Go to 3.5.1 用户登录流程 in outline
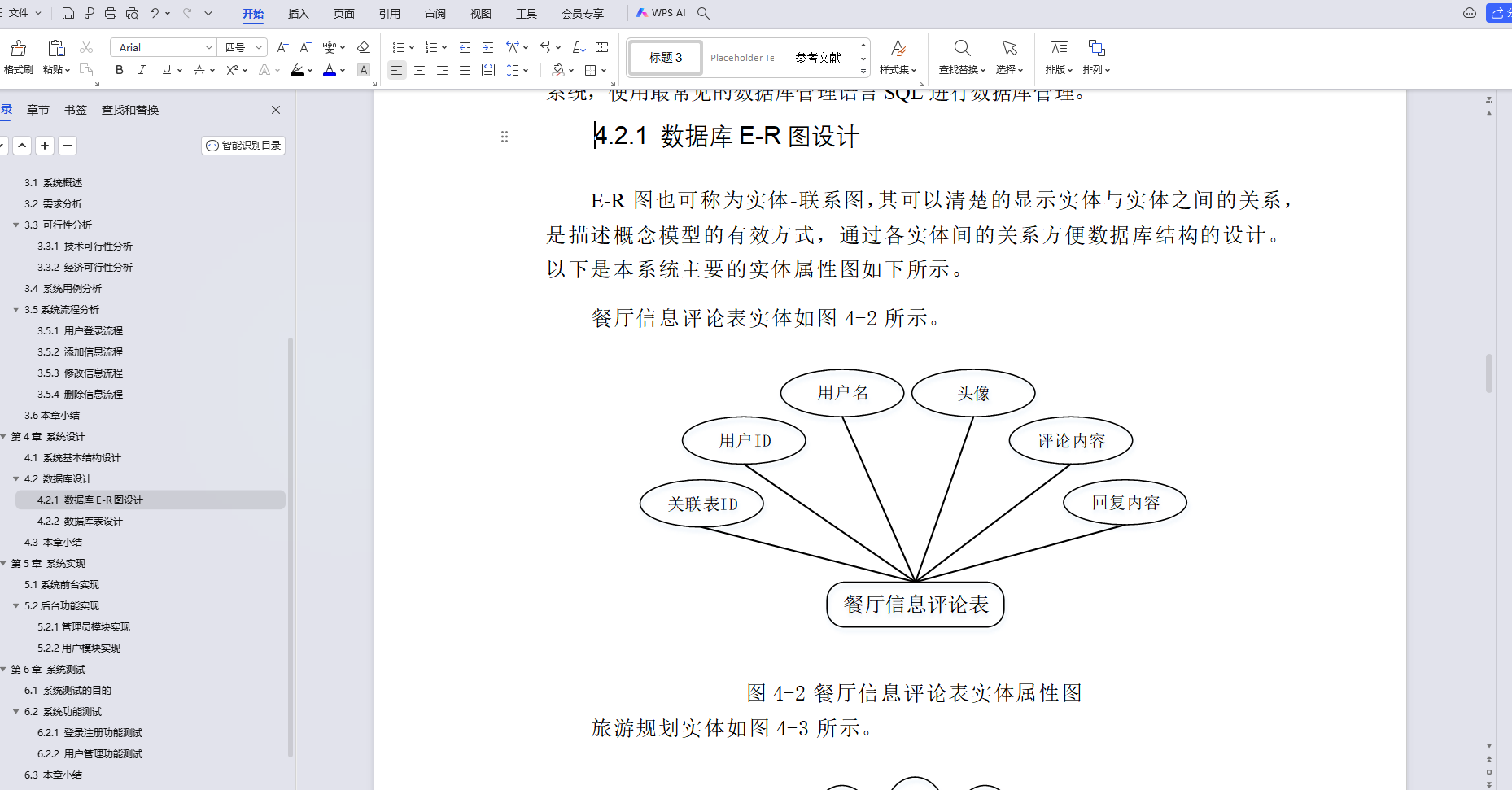The height and width of the screenshot is (790, 1512). (x=80, y=330)
